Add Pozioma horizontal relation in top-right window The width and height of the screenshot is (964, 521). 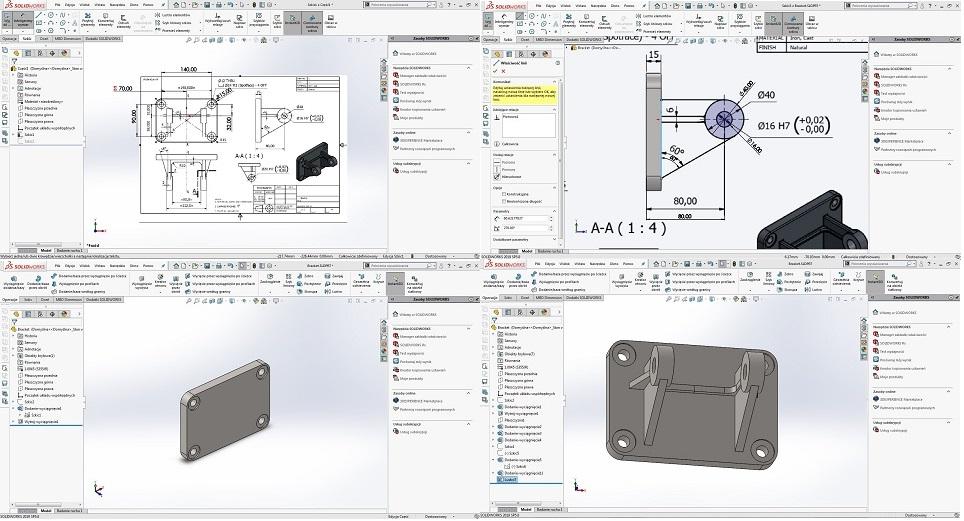click(502, 162)
